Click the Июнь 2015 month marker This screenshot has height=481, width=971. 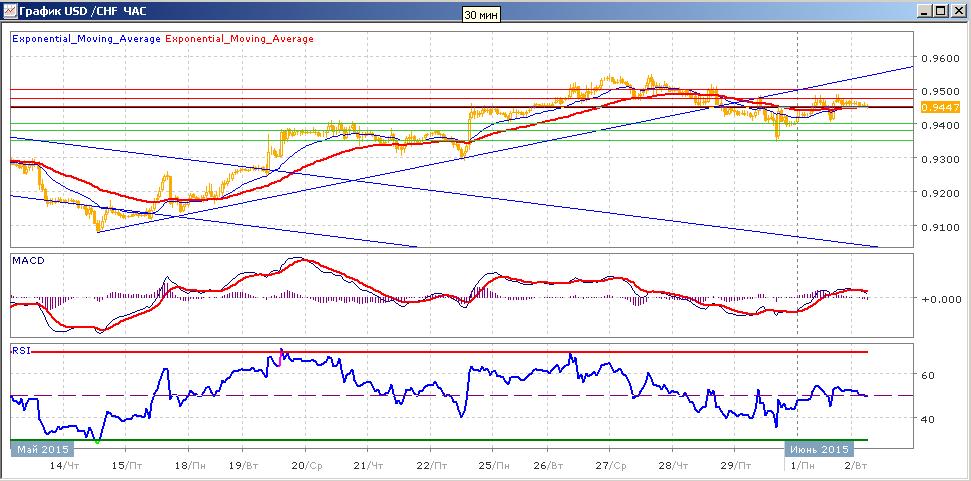[x=819, y=449]
